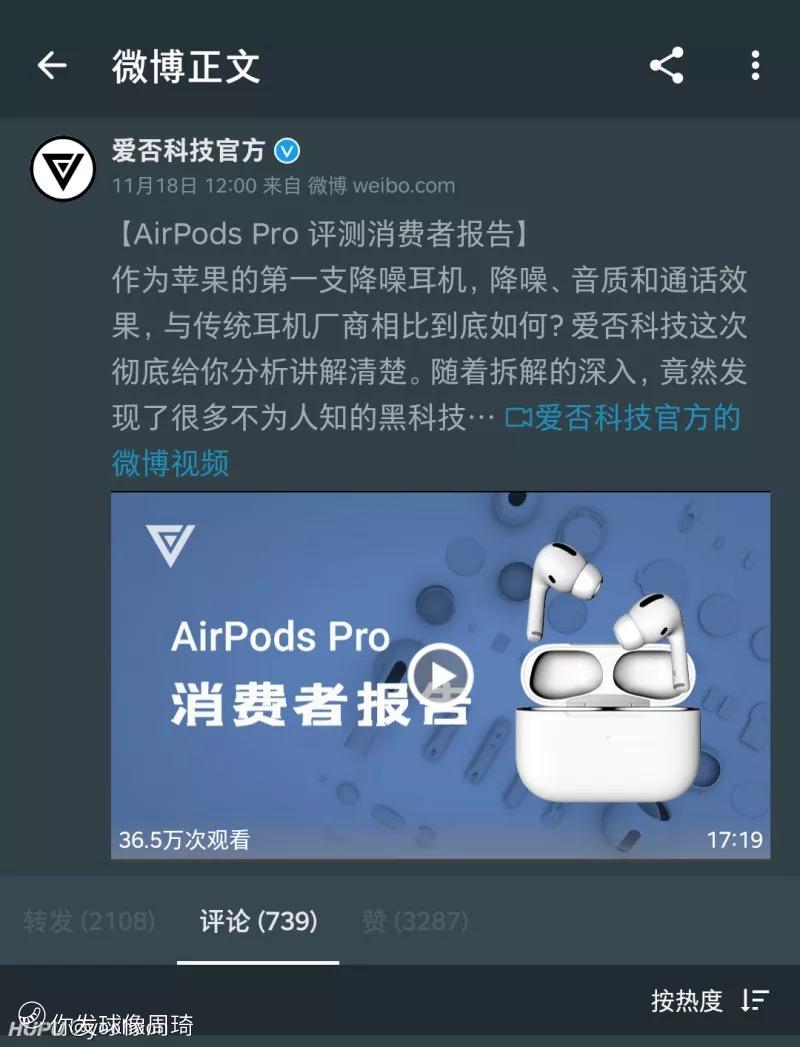The image size is (800, 1047).
Task: Tap the 微博正文 page title
Action: coord(186,66)
